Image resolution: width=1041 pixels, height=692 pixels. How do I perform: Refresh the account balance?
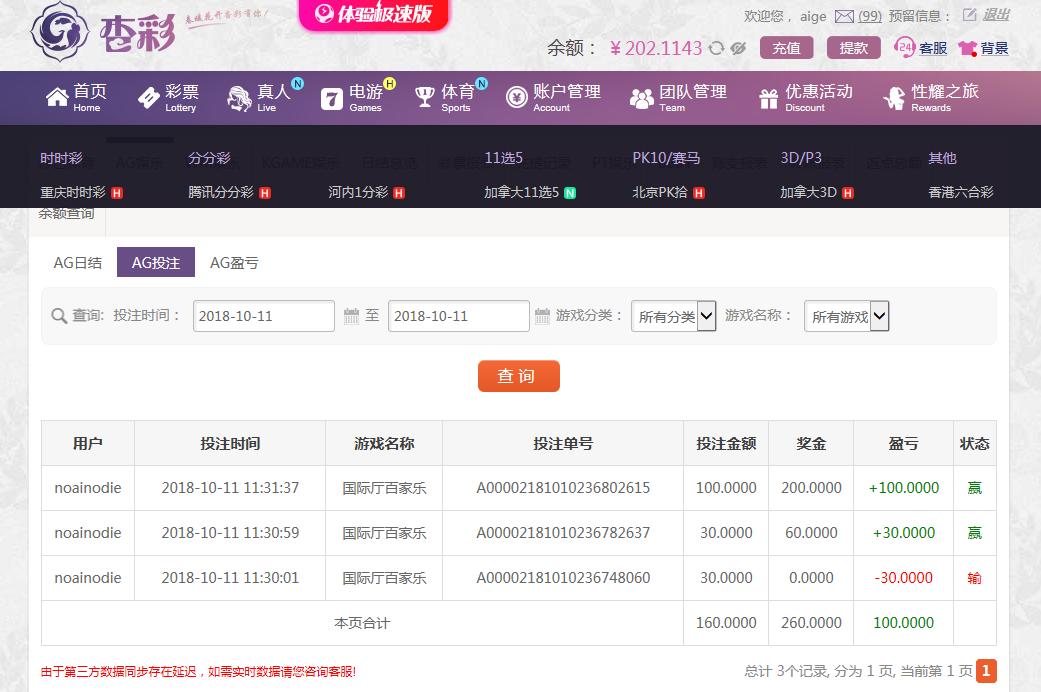(x=716, y=48)
